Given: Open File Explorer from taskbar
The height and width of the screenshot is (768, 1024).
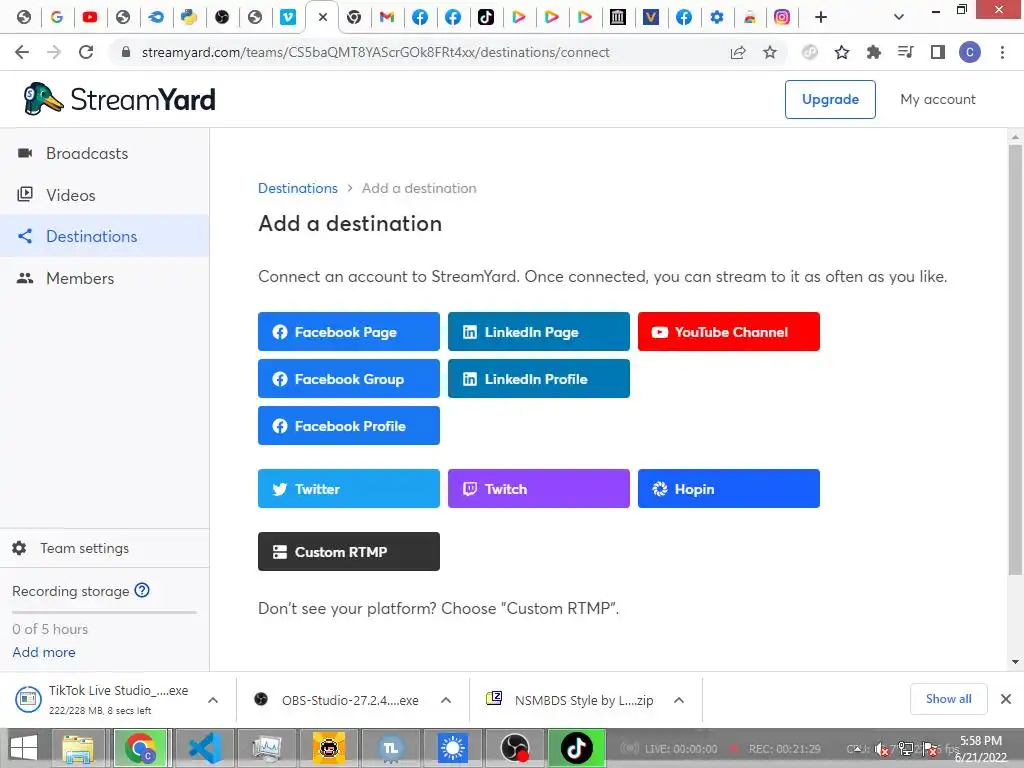Looking at the screenshot, I should (x=78, y=748).
